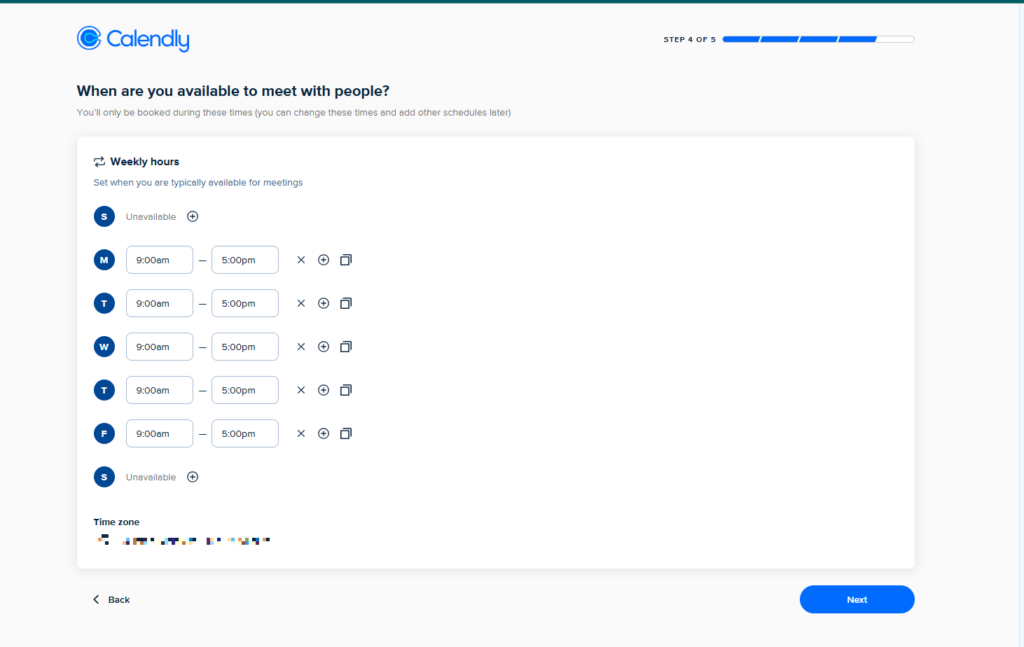Delete Wednesday's time interval with X icon
The height and width of the screenshot is (647, 1024).
click(301, 347)
